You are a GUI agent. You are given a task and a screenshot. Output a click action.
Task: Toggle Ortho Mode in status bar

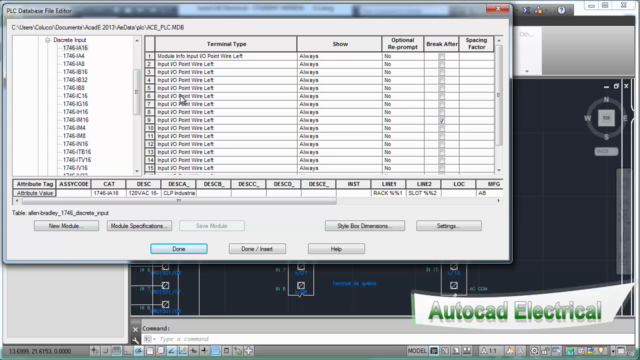[128, 351]
